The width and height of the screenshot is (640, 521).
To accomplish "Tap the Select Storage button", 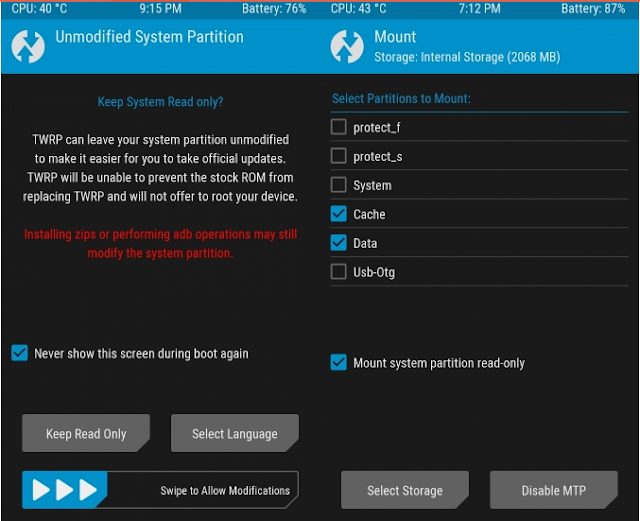I will click(405, 490).
